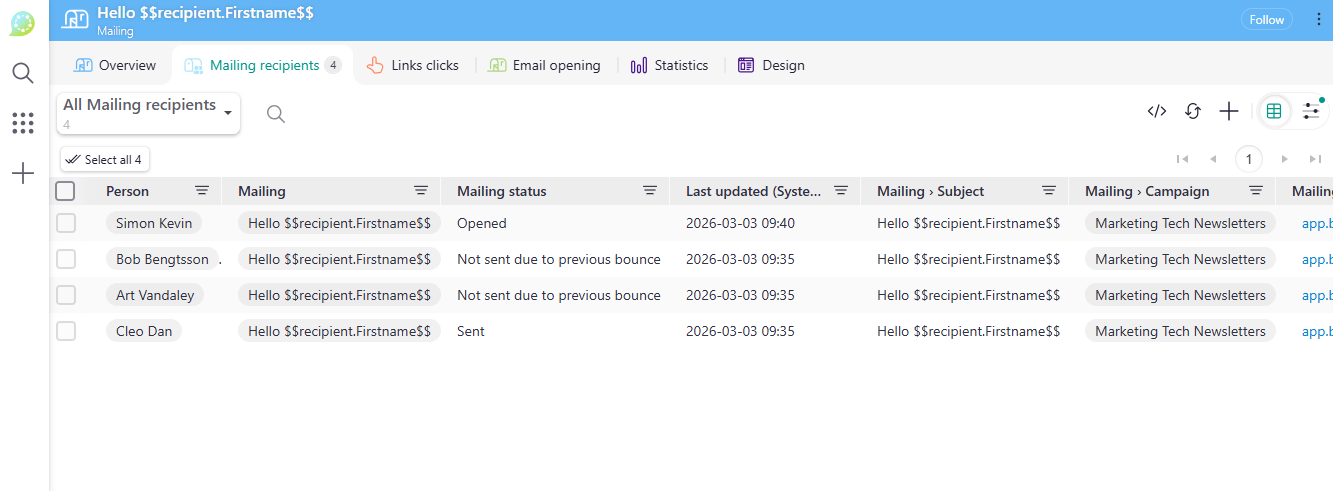Open the Person column filter menu
The height and width of the screenshot is (491, 1333).
click(x=202, y=191)
